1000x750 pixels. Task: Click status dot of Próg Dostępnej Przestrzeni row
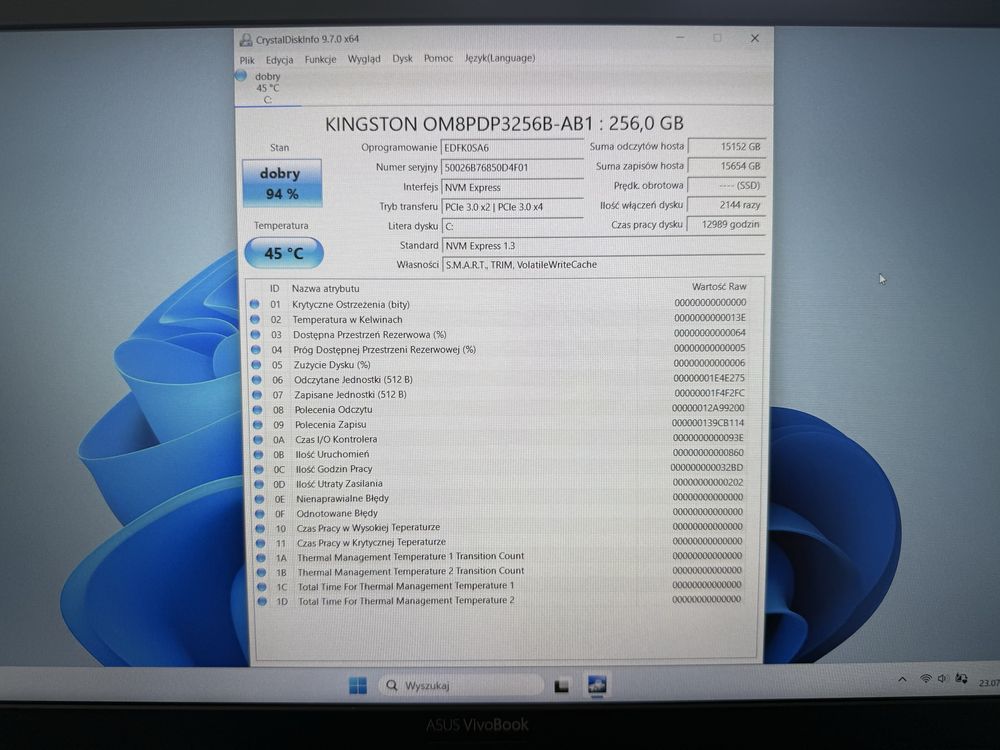click(256, 349)
